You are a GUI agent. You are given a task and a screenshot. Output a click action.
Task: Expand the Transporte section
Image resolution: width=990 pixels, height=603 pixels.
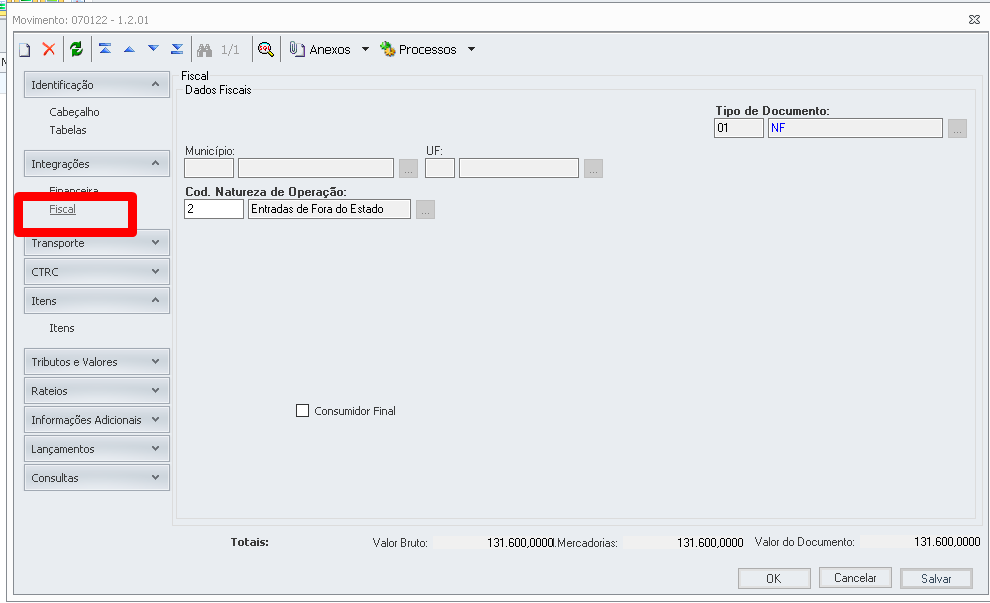pyautogui.click(x=97, y=243)
